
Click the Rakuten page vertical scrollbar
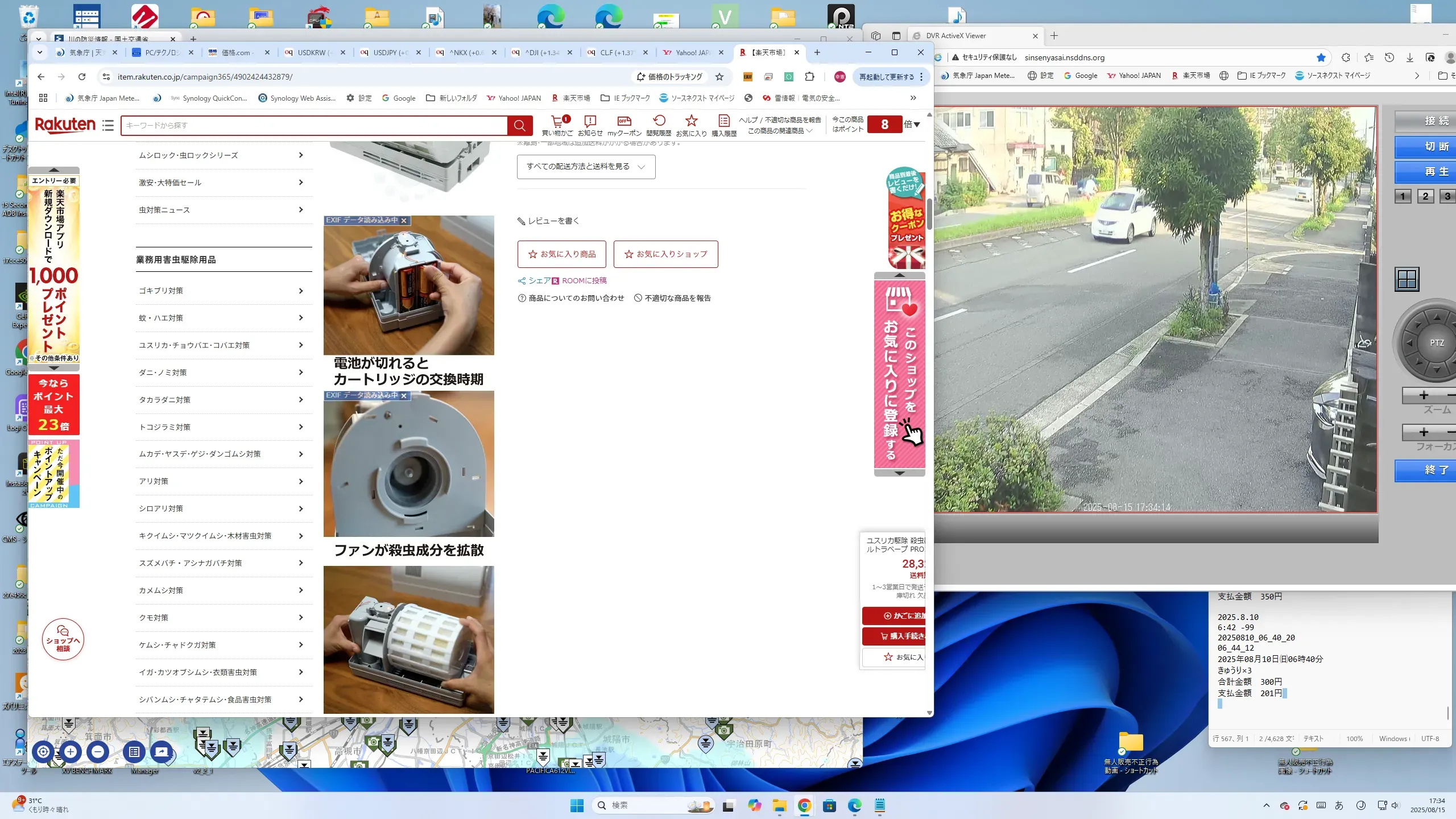click(929, 214)
